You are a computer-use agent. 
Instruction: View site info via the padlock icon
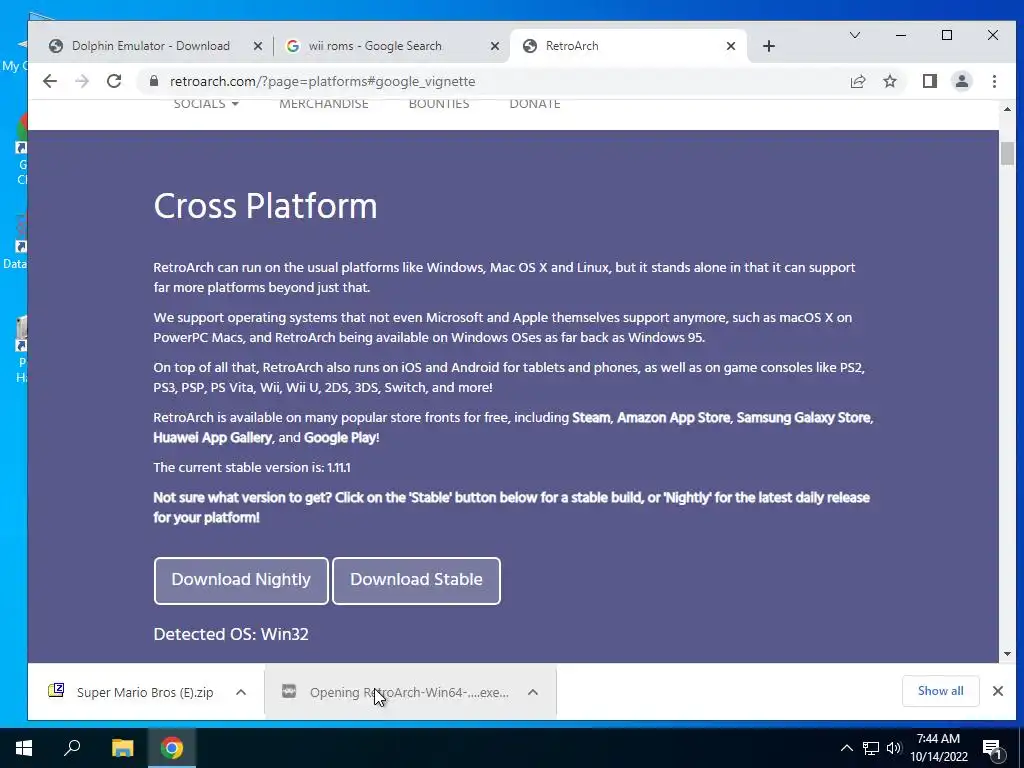(154, 81)
